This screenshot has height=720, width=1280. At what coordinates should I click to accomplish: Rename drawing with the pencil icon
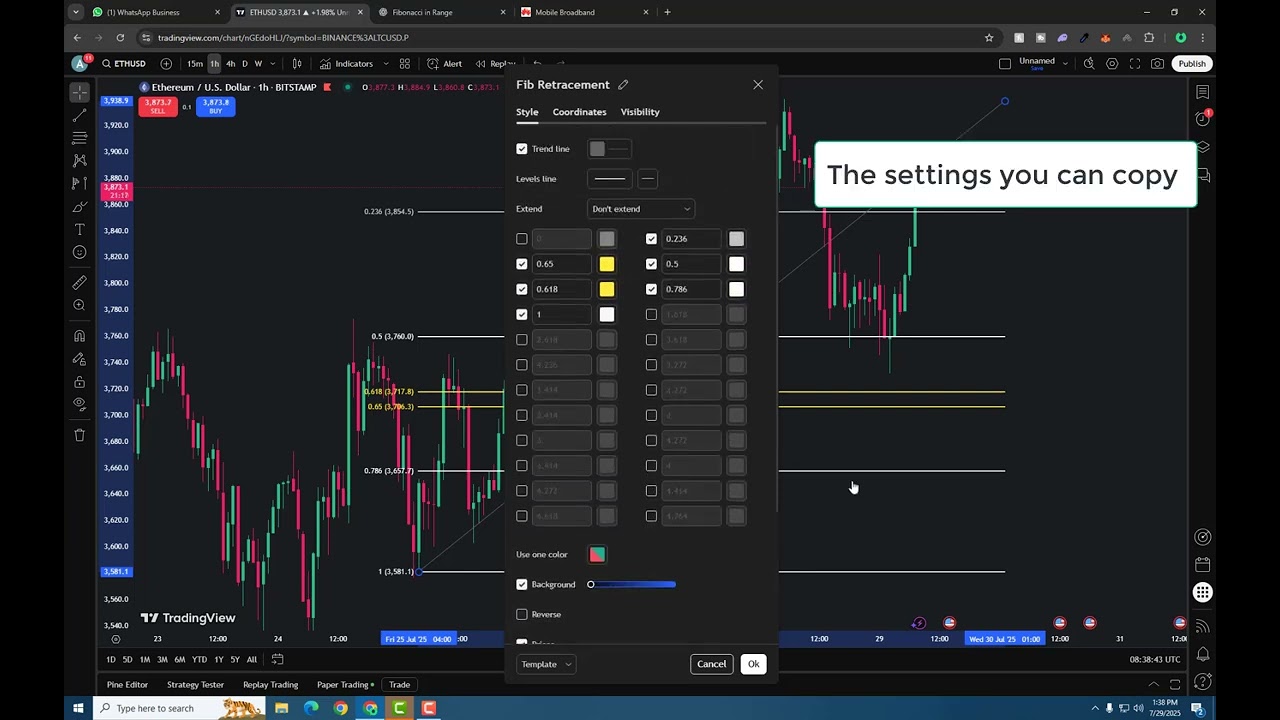623,85
